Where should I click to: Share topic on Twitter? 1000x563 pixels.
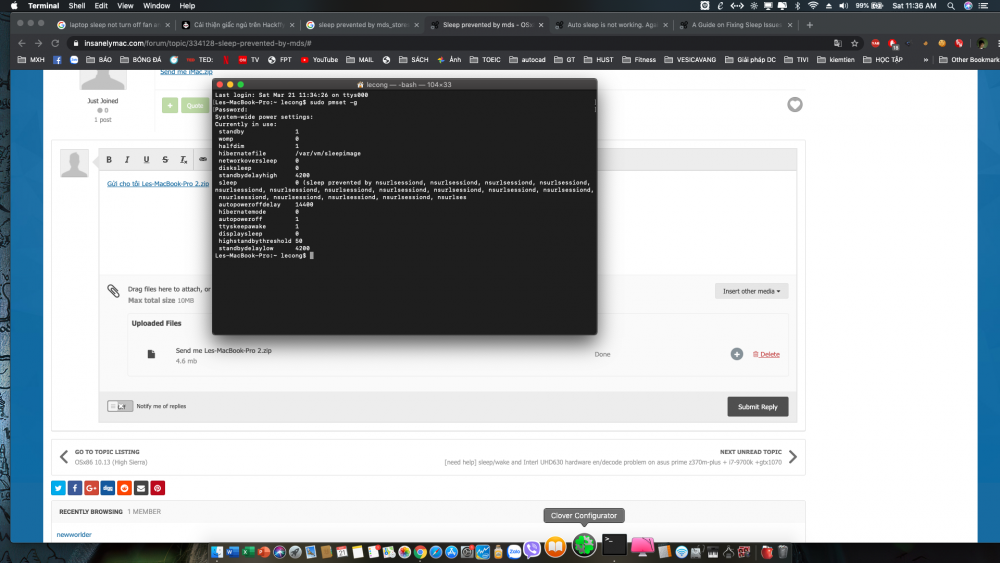click(58, 488)
